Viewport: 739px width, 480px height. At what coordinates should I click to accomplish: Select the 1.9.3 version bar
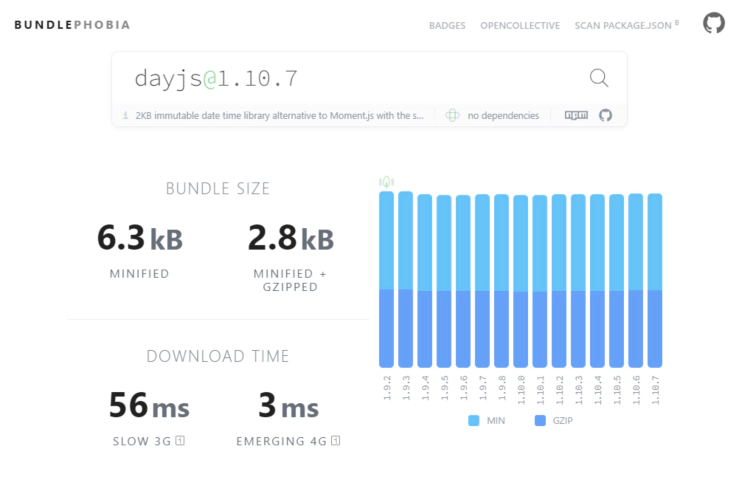pos(405,279)
